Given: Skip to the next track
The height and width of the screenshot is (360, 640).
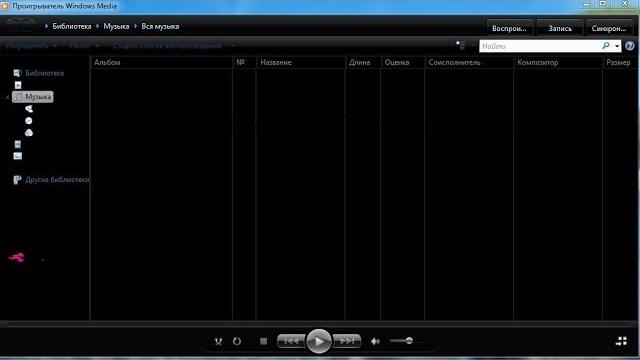Looking at the screenshot, I should [347, 341].
